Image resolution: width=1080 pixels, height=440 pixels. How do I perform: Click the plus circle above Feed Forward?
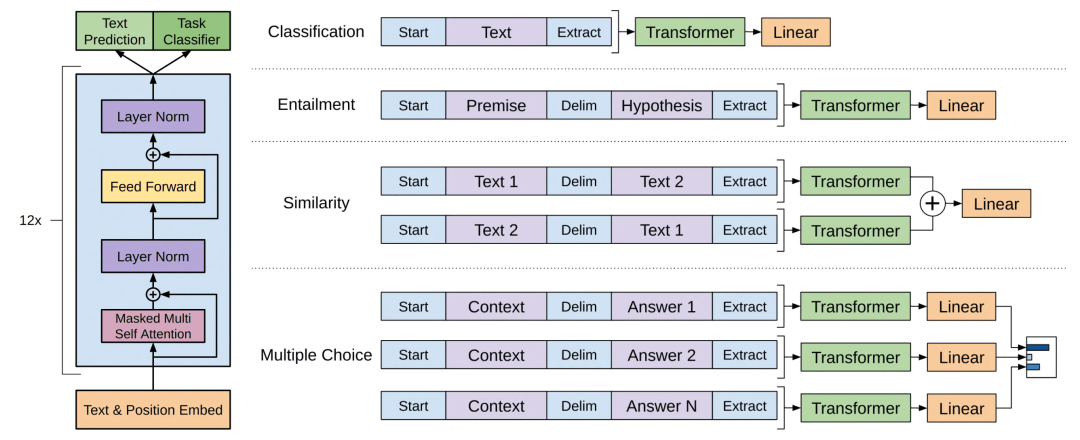click(x=153, y=155)
